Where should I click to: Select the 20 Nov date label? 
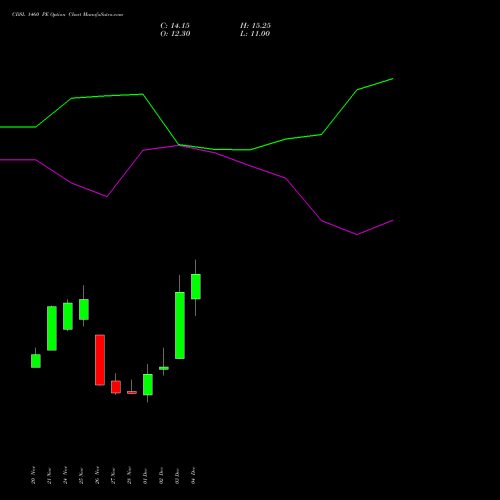click(33, 475)
